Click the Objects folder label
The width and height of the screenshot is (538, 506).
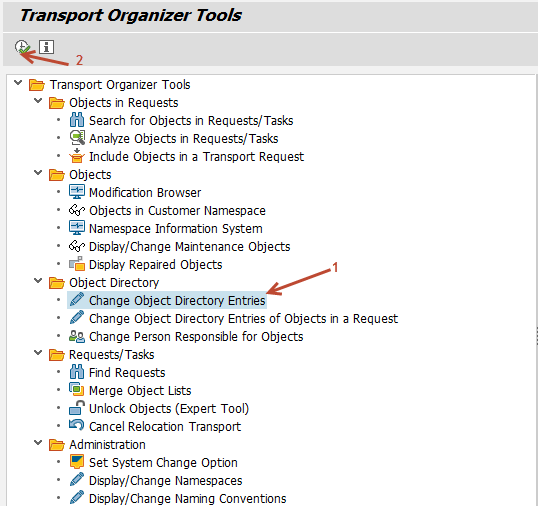click(90, 175)
